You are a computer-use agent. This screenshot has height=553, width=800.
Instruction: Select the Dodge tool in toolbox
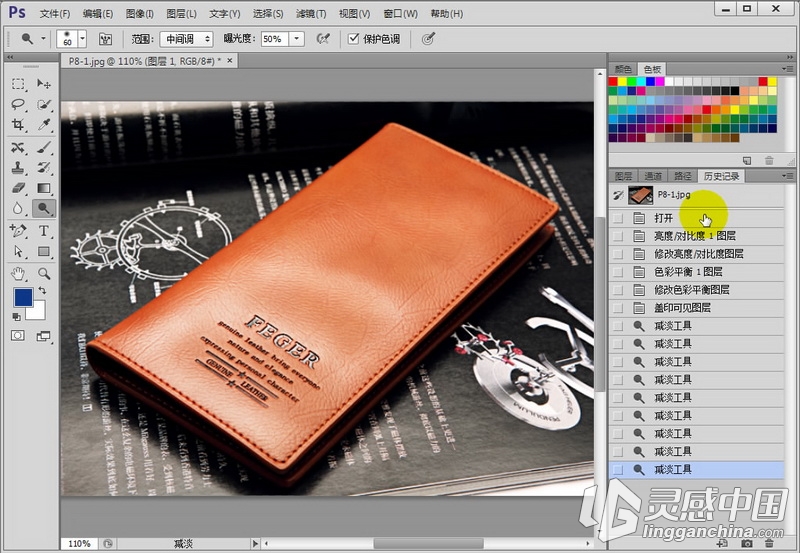pyautogui.click(x=44, y=208)
